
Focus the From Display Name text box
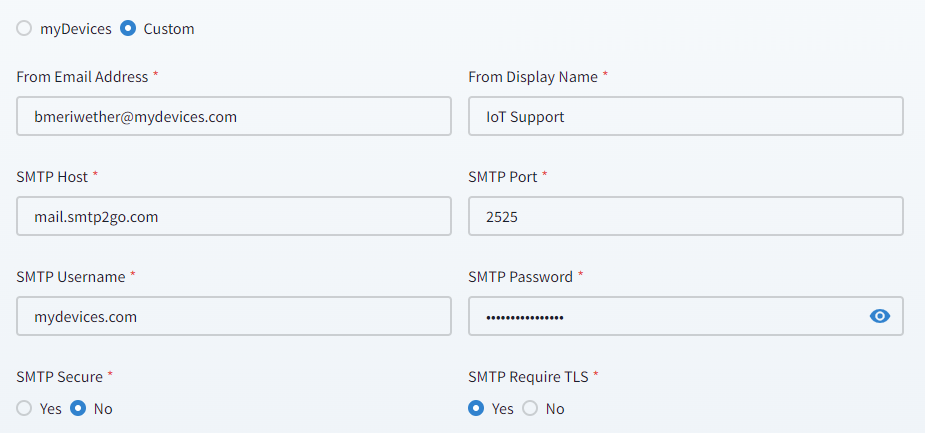[x=686, y=116]
